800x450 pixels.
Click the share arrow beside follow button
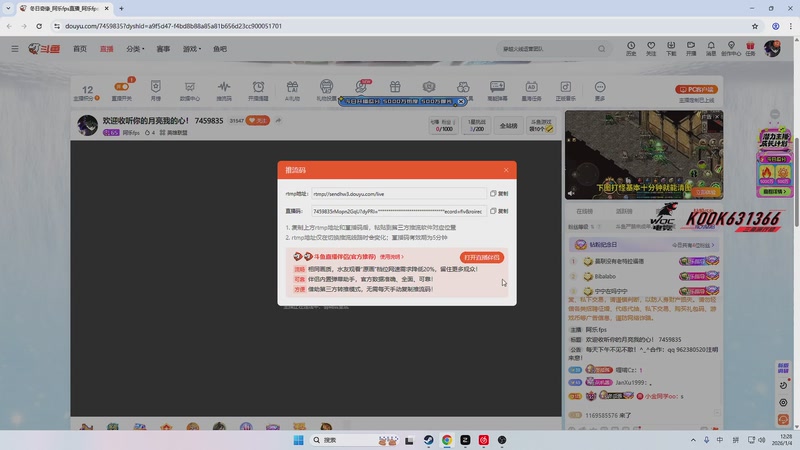pos(278,120)
